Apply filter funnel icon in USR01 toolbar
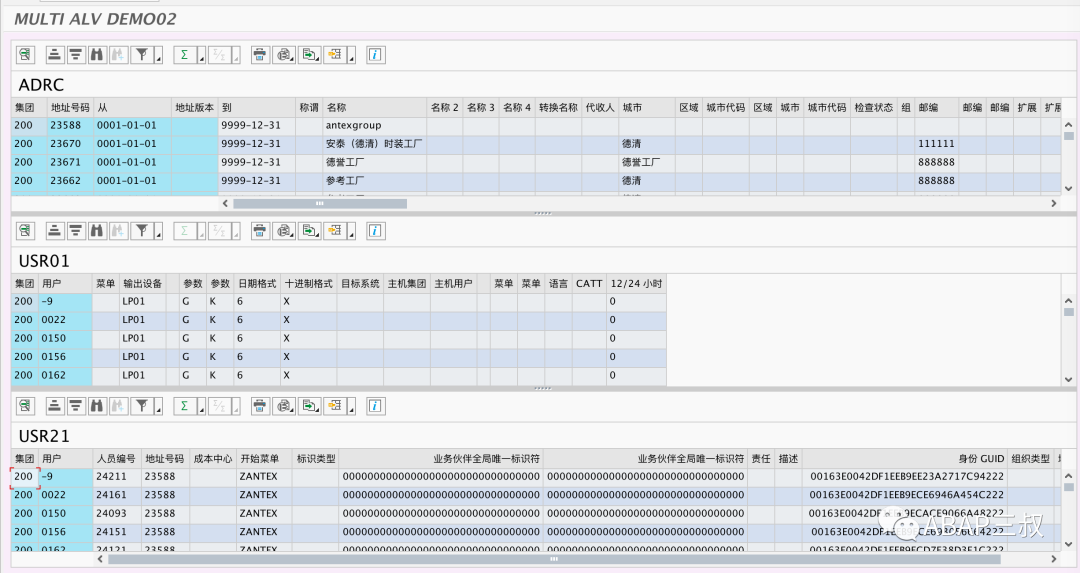This screenshot has width=1080, height=573. coord(141,231)
